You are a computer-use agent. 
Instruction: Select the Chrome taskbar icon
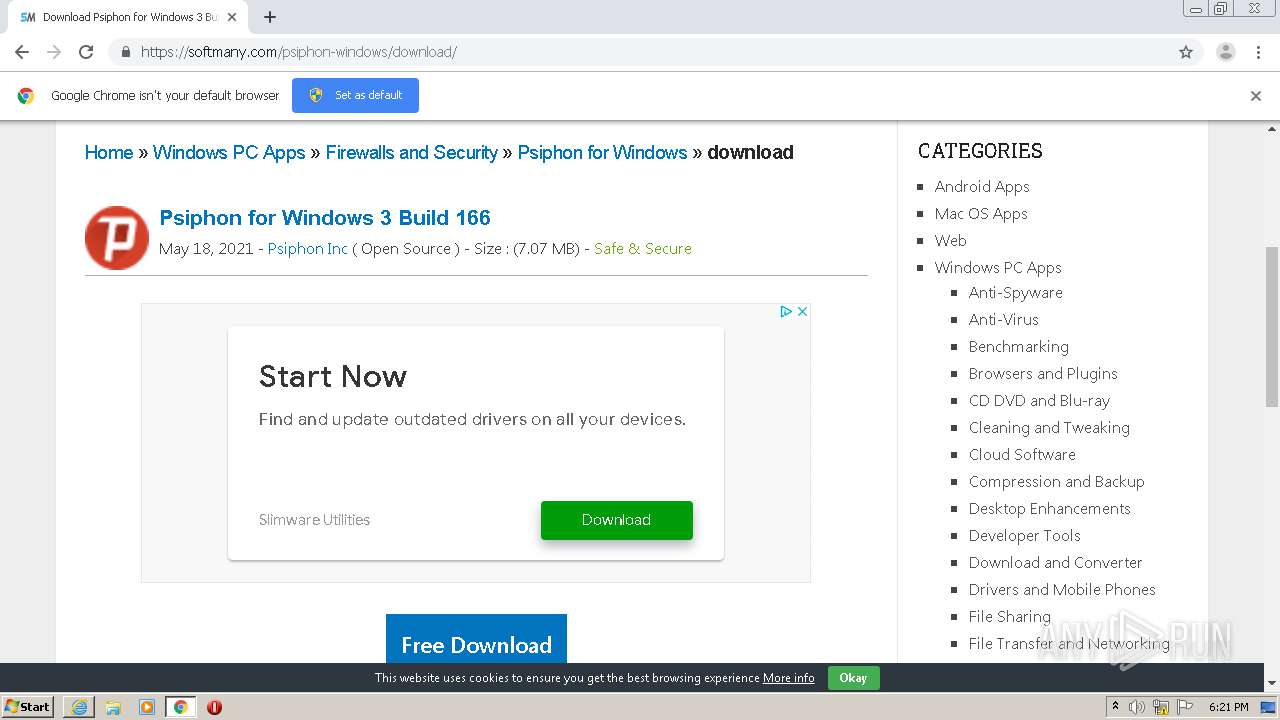181,707
